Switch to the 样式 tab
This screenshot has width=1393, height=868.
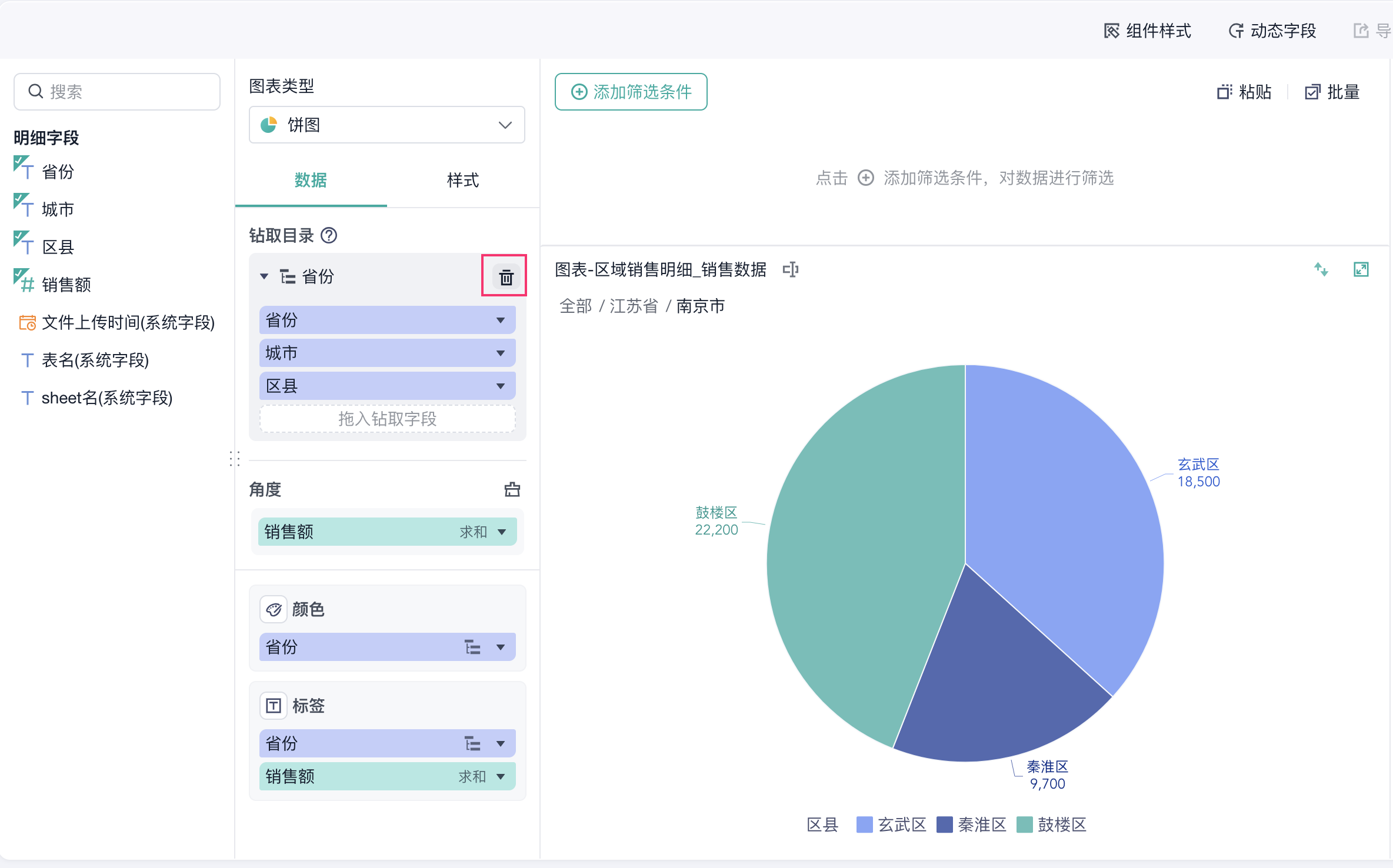(x=463, y=180)
